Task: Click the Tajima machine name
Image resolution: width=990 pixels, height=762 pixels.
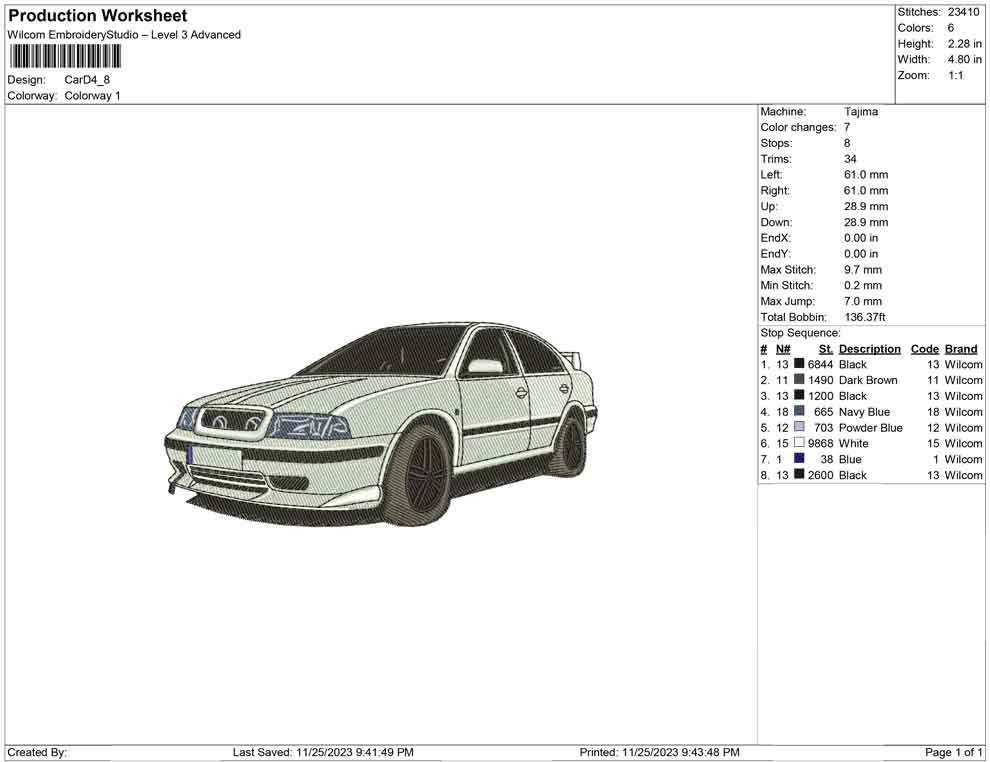Action: coord(861,111)
